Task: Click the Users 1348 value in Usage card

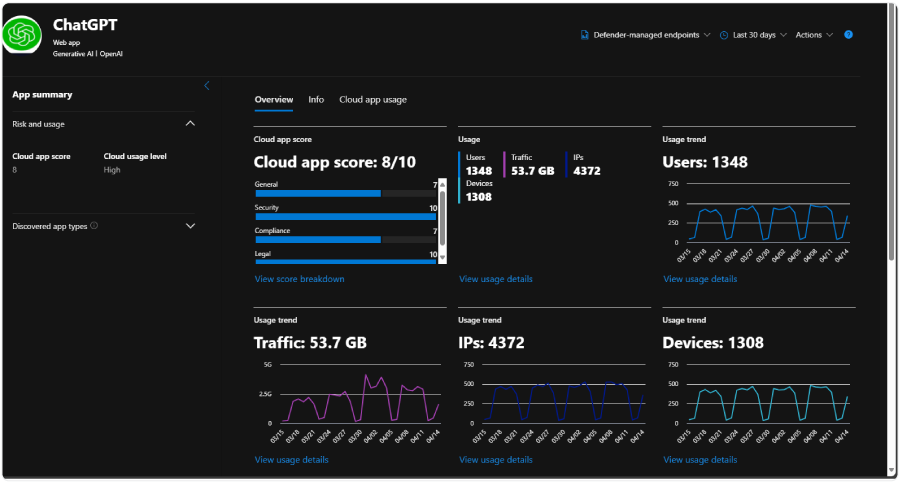Action: pos(479,171)
